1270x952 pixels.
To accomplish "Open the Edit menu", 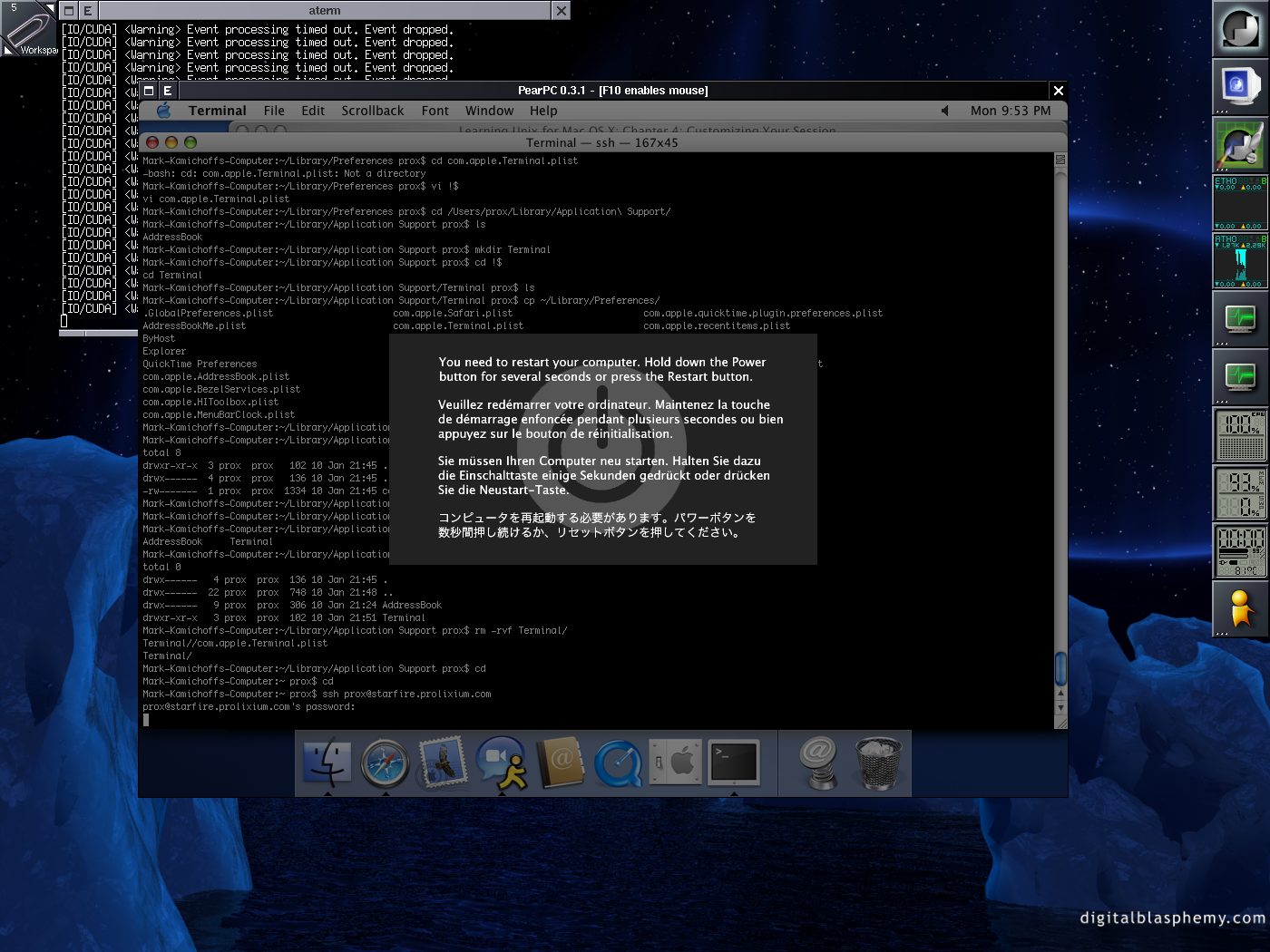I will click(x=313, y=111).
